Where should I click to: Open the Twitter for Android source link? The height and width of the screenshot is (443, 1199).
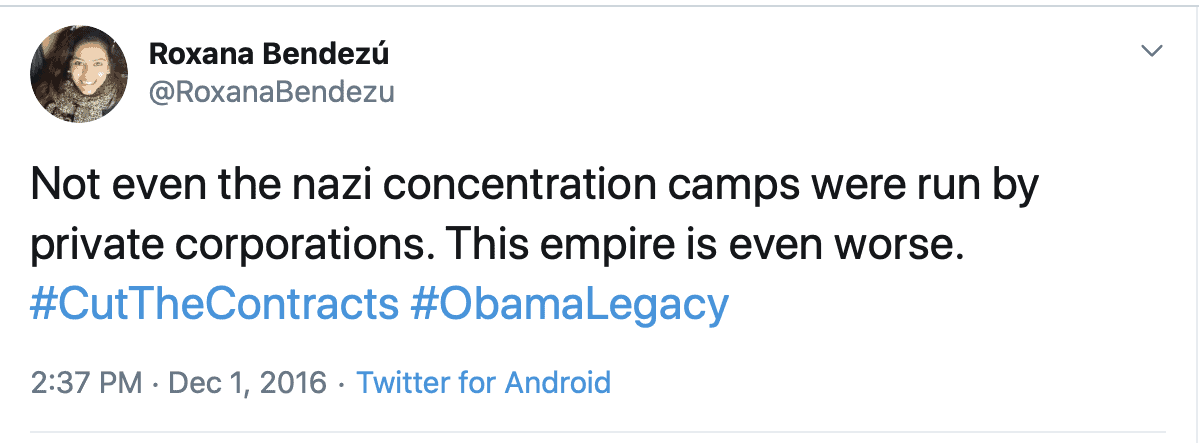pyautogui.click(x=484, y=382)
